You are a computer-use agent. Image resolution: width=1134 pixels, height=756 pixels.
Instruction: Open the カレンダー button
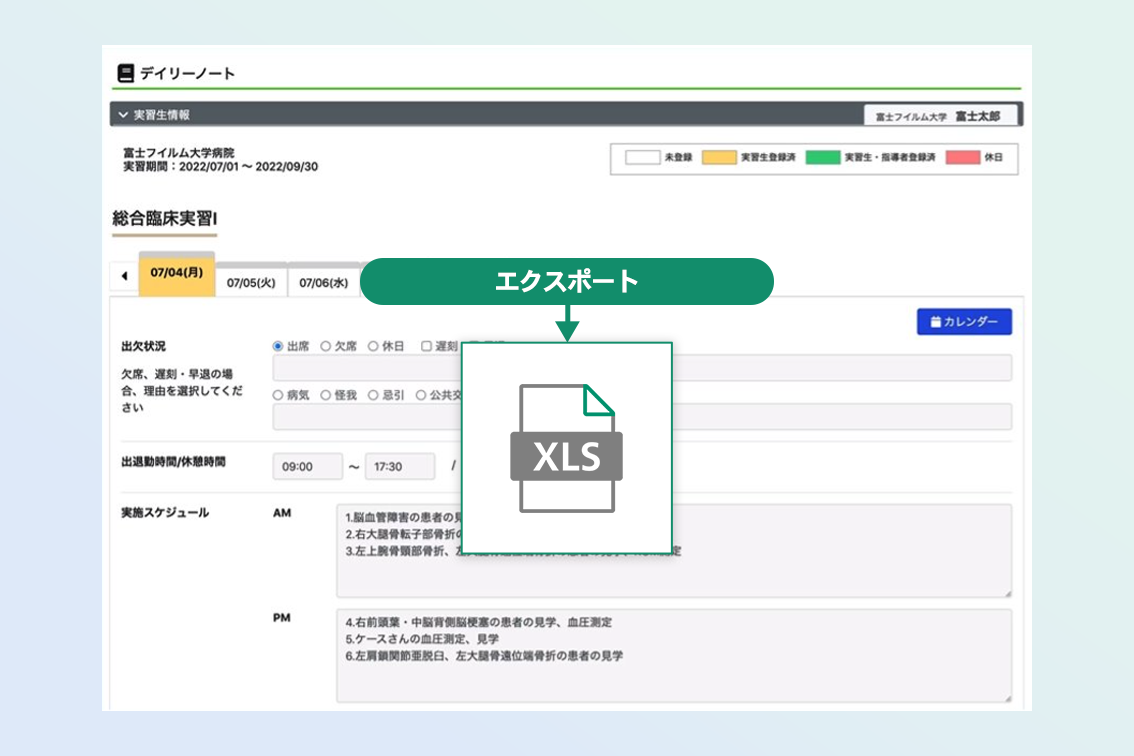pyautogui.click(x=964, y=322)
